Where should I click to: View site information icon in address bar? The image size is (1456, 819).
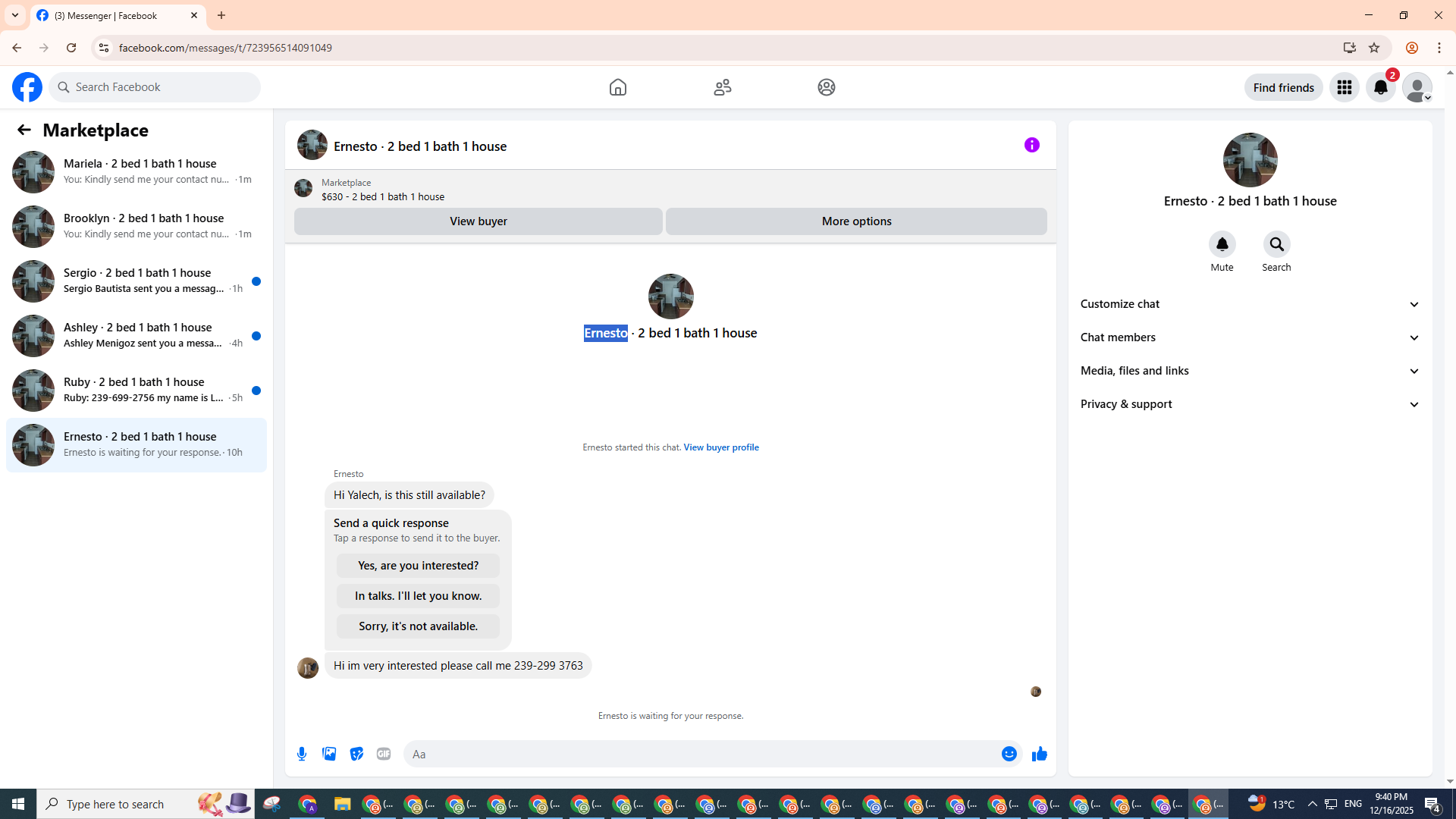click(x=104, y=48)
